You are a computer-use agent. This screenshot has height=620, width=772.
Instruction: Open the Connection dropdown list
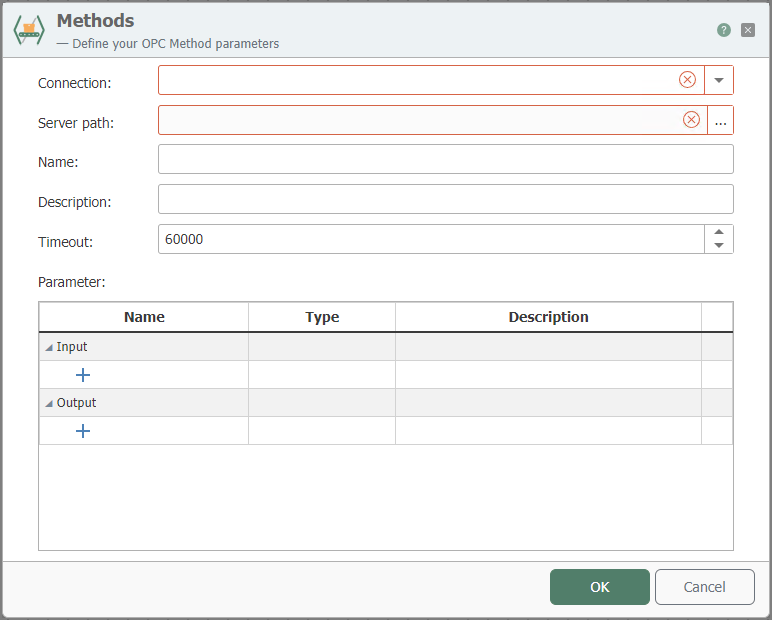(719, 80)
